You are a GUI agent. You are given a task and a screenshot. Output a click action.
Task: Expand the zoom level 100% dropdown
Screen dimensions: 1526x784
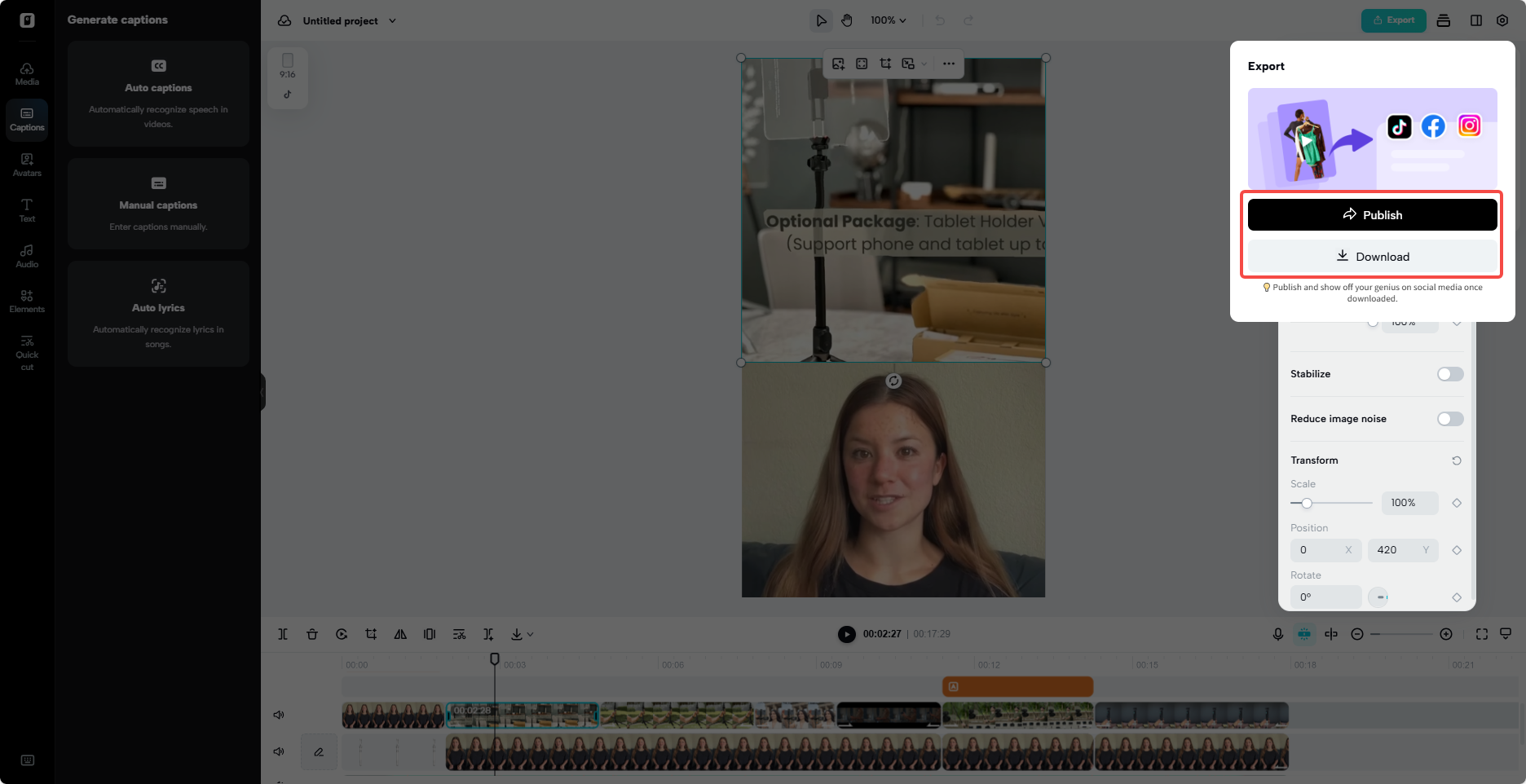point(887,20)
